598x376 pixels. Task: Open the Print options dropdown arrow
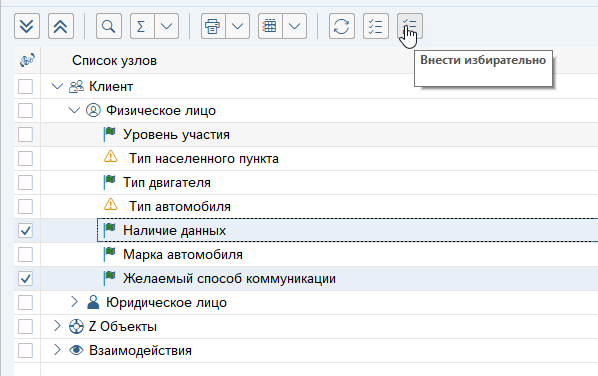click(x=237, y=26)
